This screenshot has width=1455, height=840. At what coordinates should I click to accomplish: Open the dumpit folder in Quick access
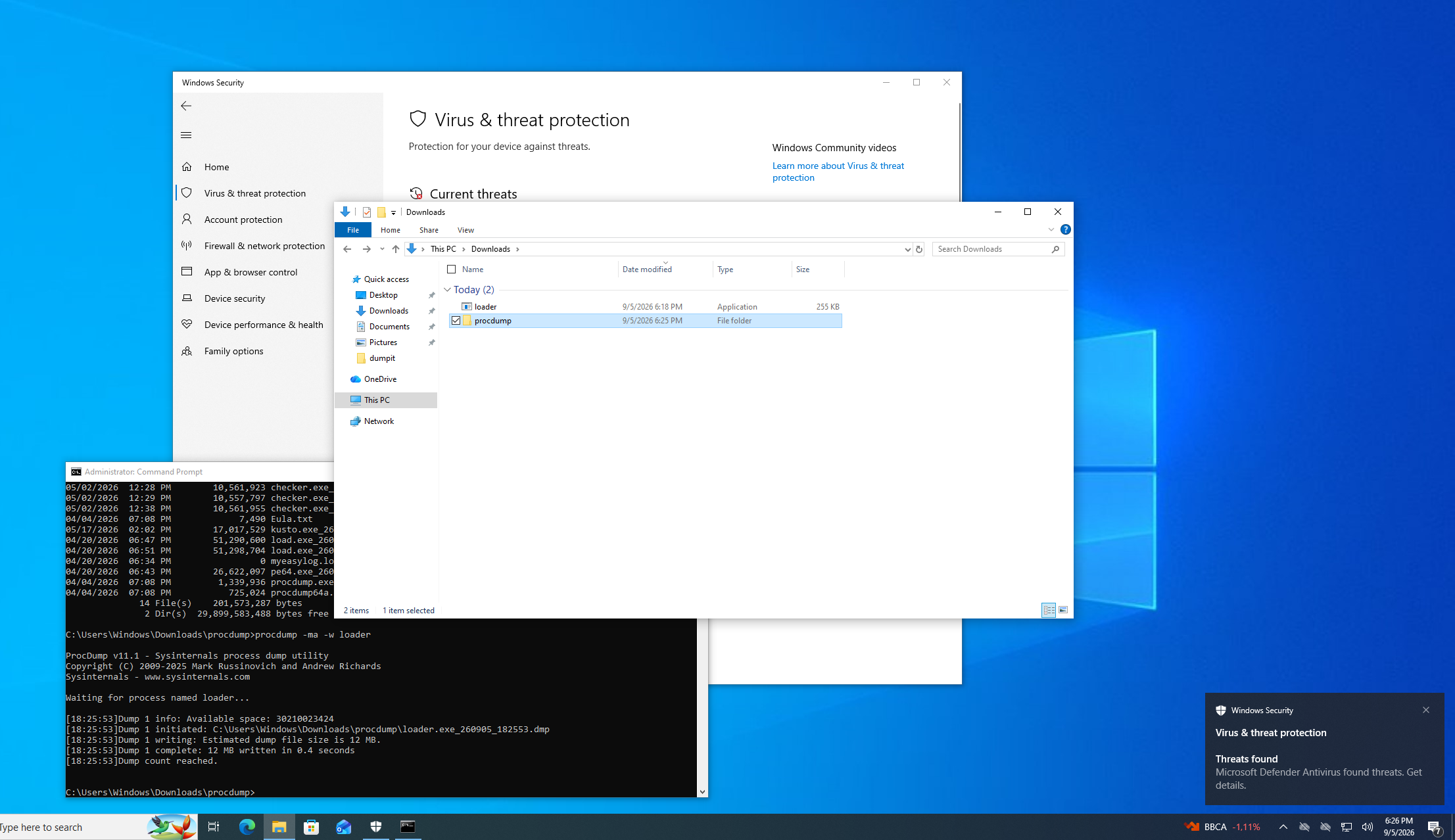point(382,358)
